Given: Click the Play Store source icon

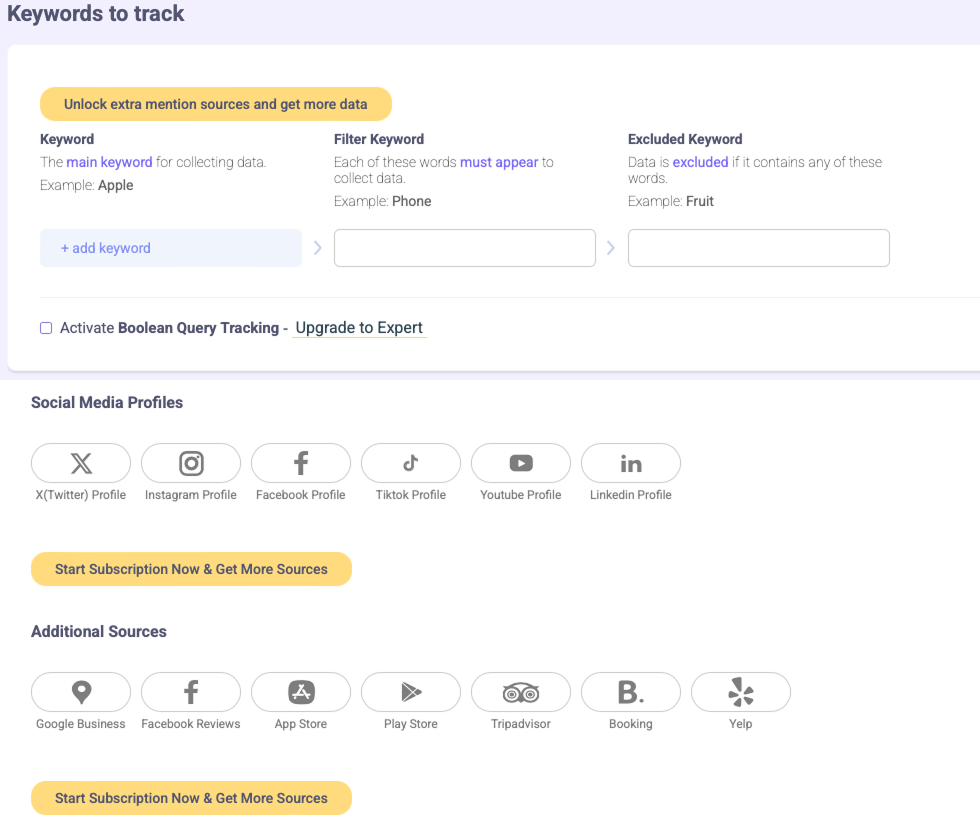Looking at the screenshot, I should [x=410, y=691].
